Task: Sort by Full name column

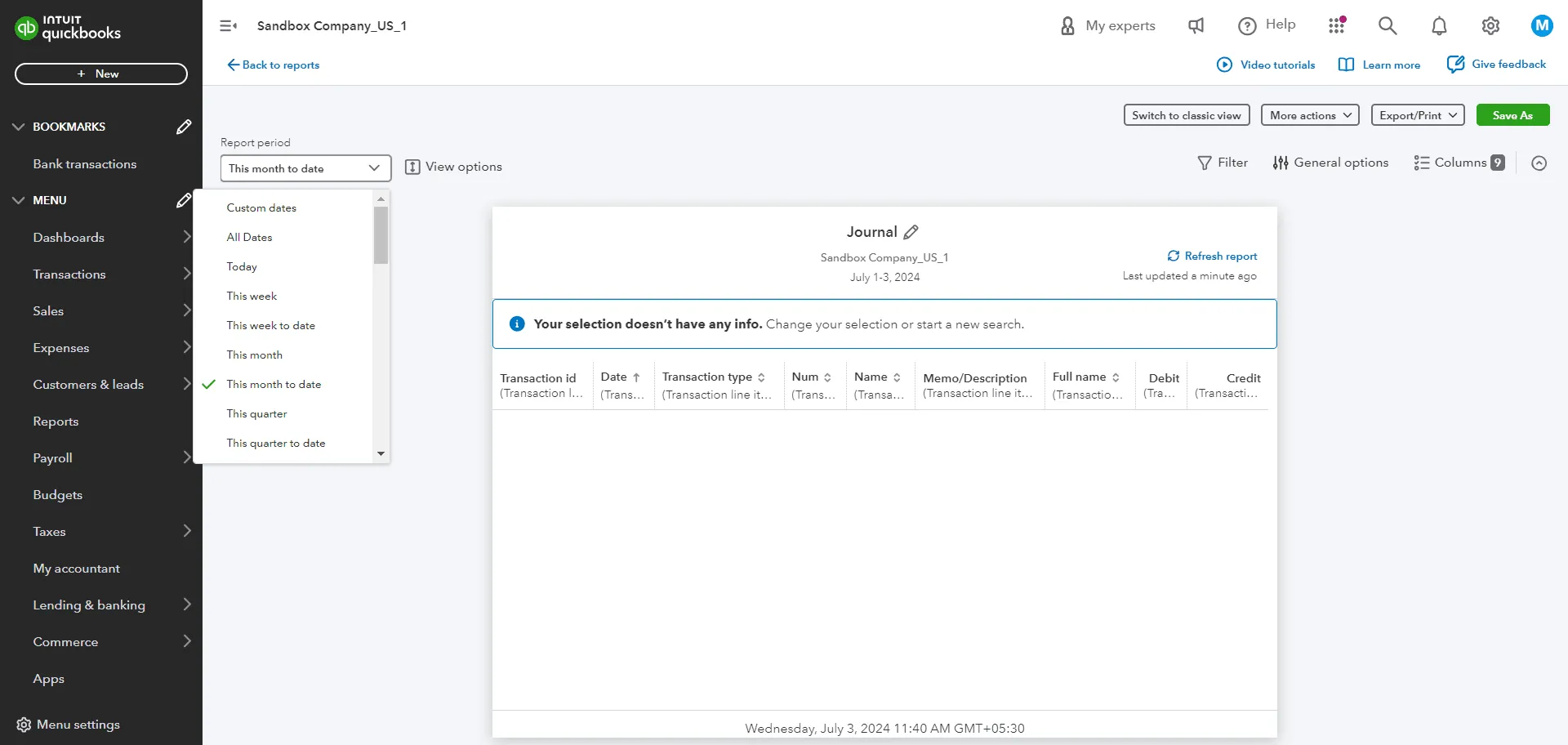Action: (1116, 377)
